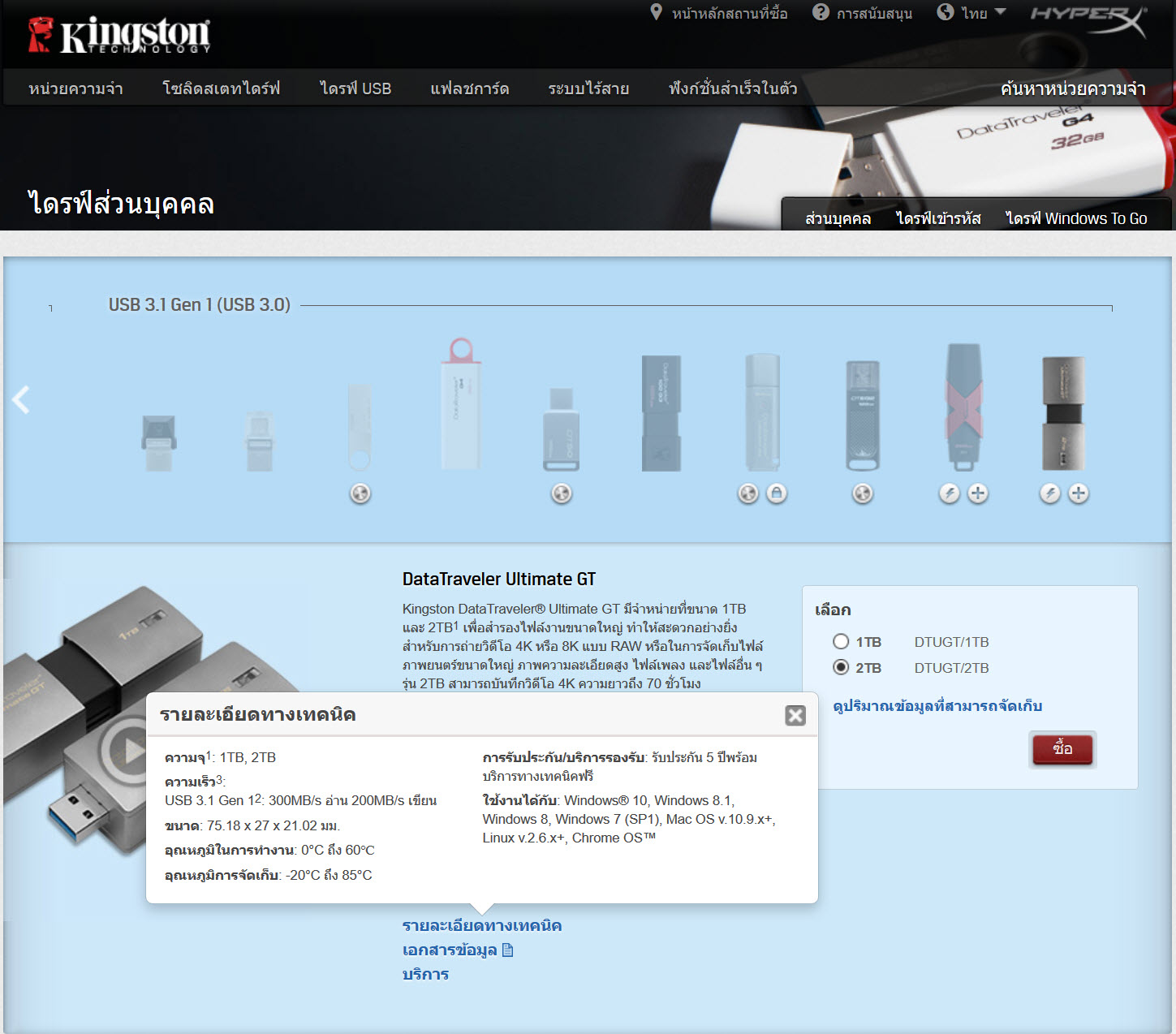The height and width of the screenshot is (1034, 1176).
Task: Select the tiny micro drive thumbnail
Action: coord(158,442)
